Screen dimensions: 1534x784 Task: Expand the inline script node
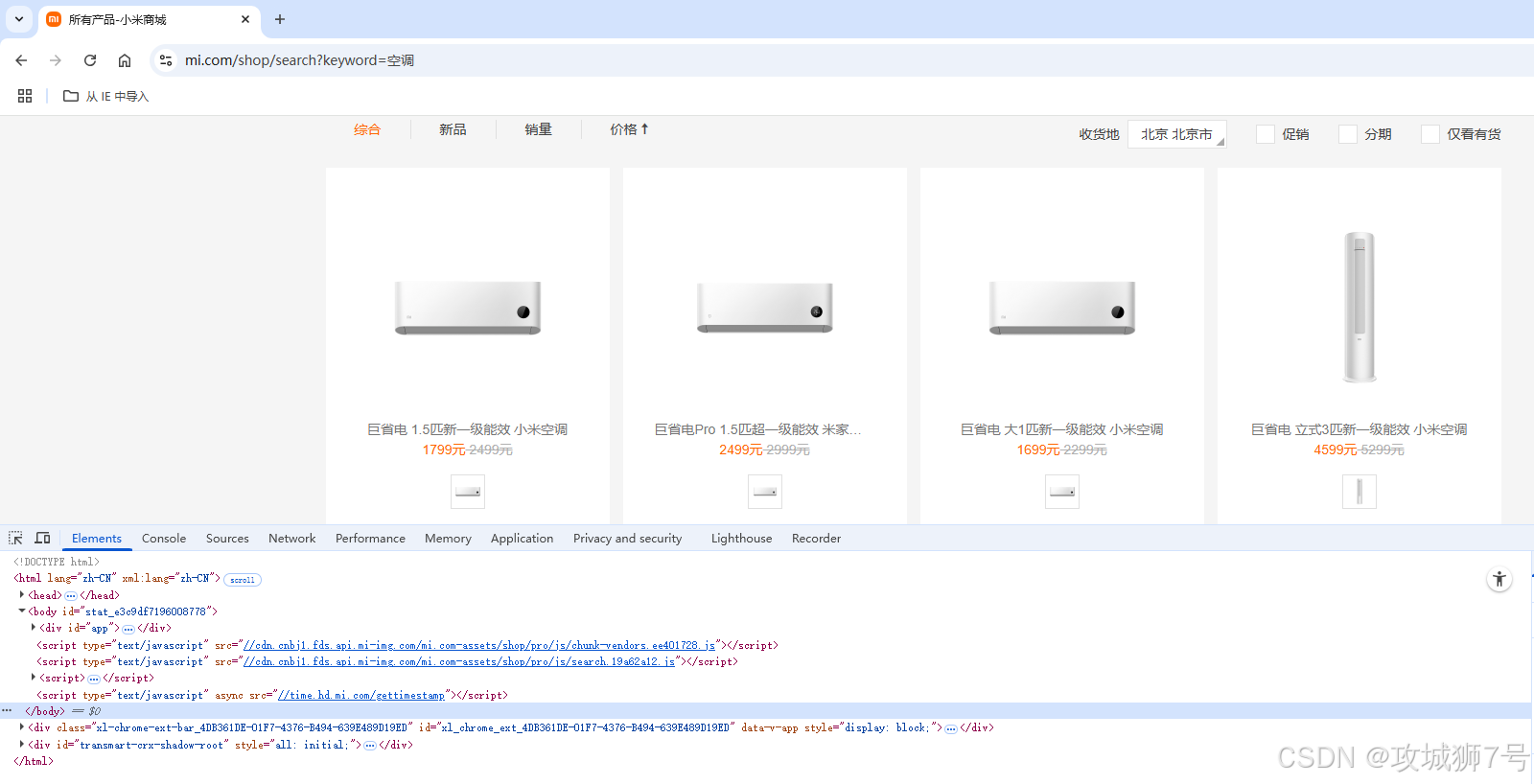point(34,678)
